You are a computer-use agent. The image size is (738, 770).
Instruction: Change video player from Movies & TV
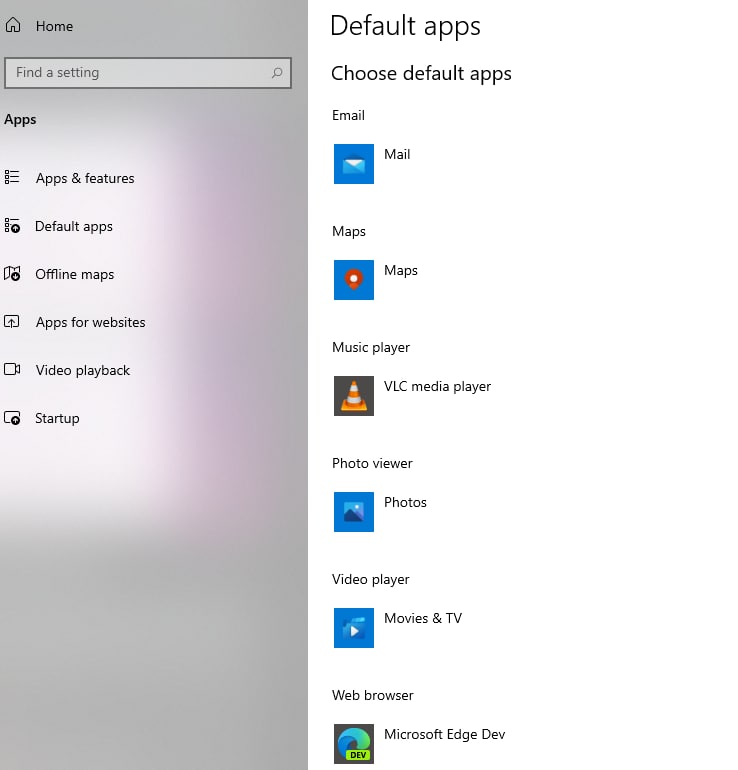(423, 618)
